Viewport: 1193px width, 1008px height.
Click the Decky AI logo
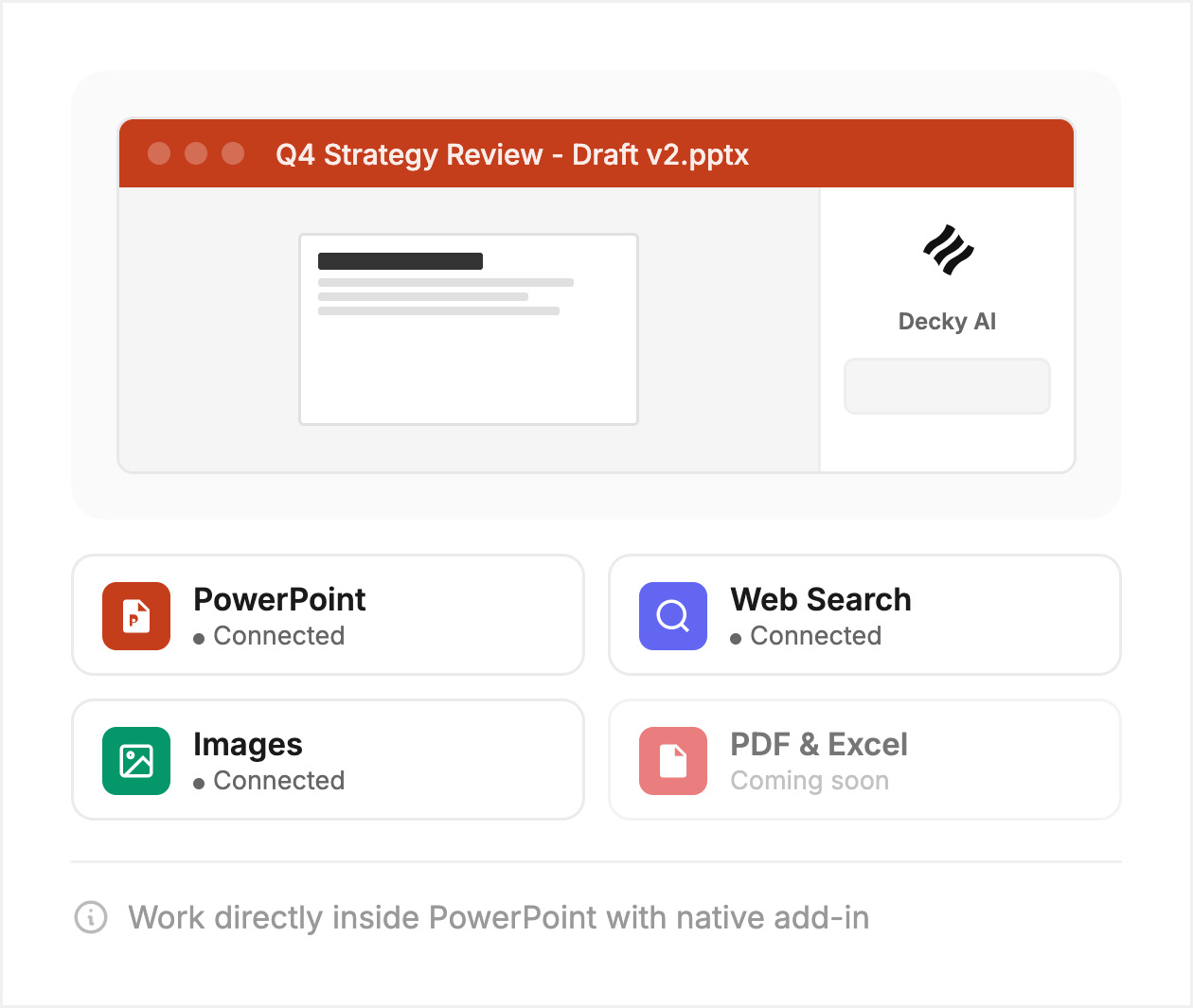coord(948,251)
